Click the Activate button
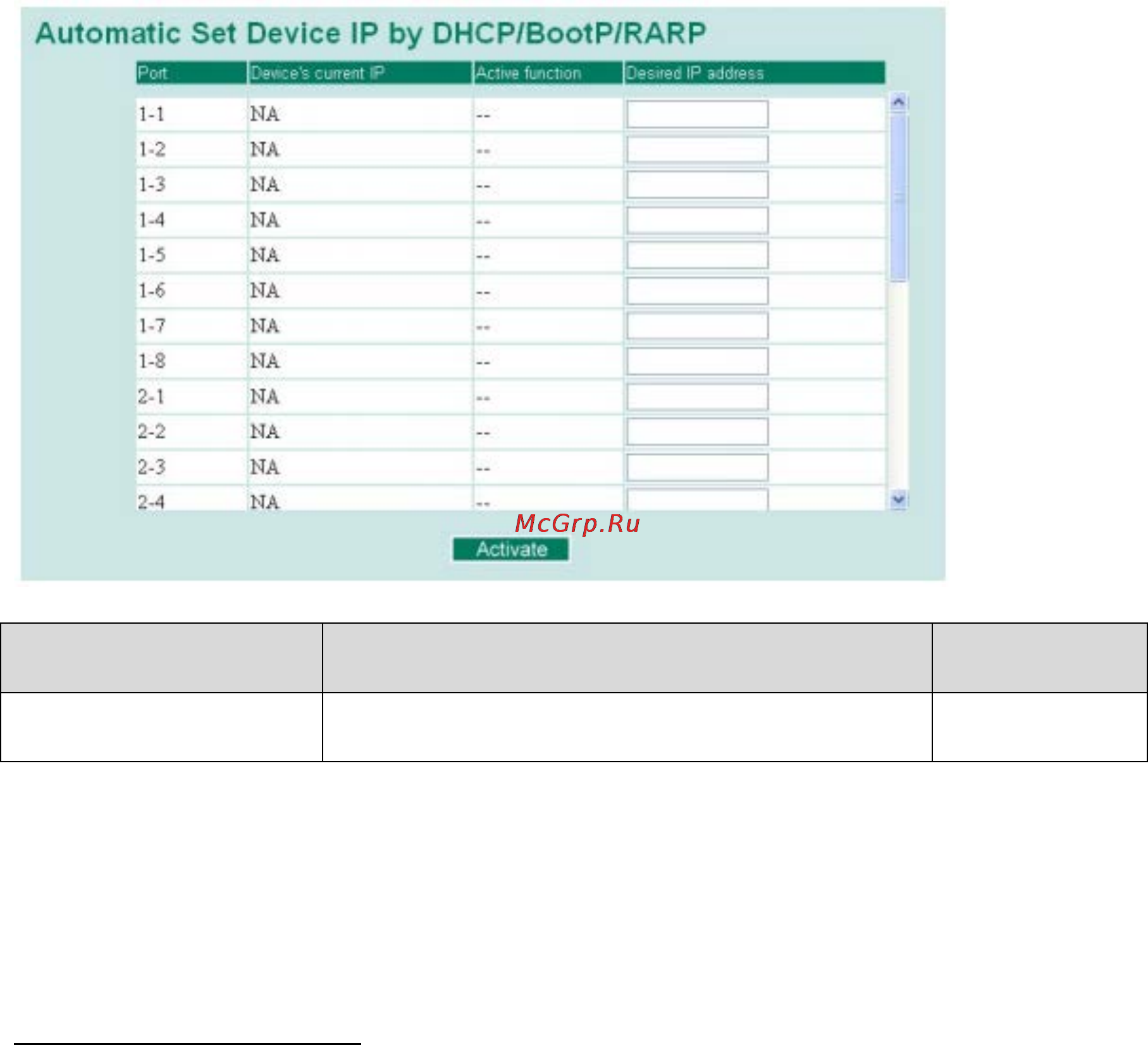 [510, 549]
